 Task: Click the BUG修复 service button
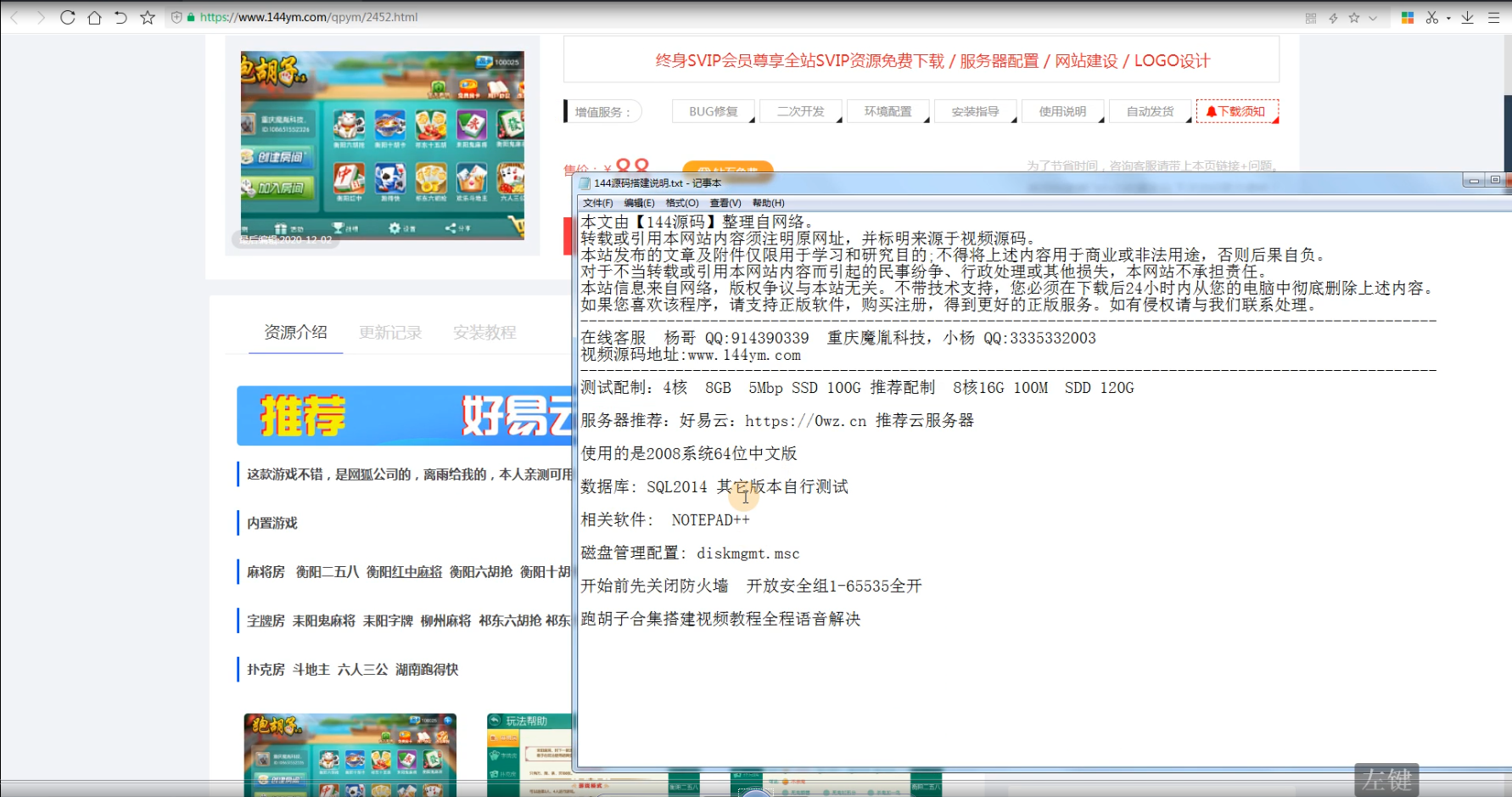(x=713, y=110)
